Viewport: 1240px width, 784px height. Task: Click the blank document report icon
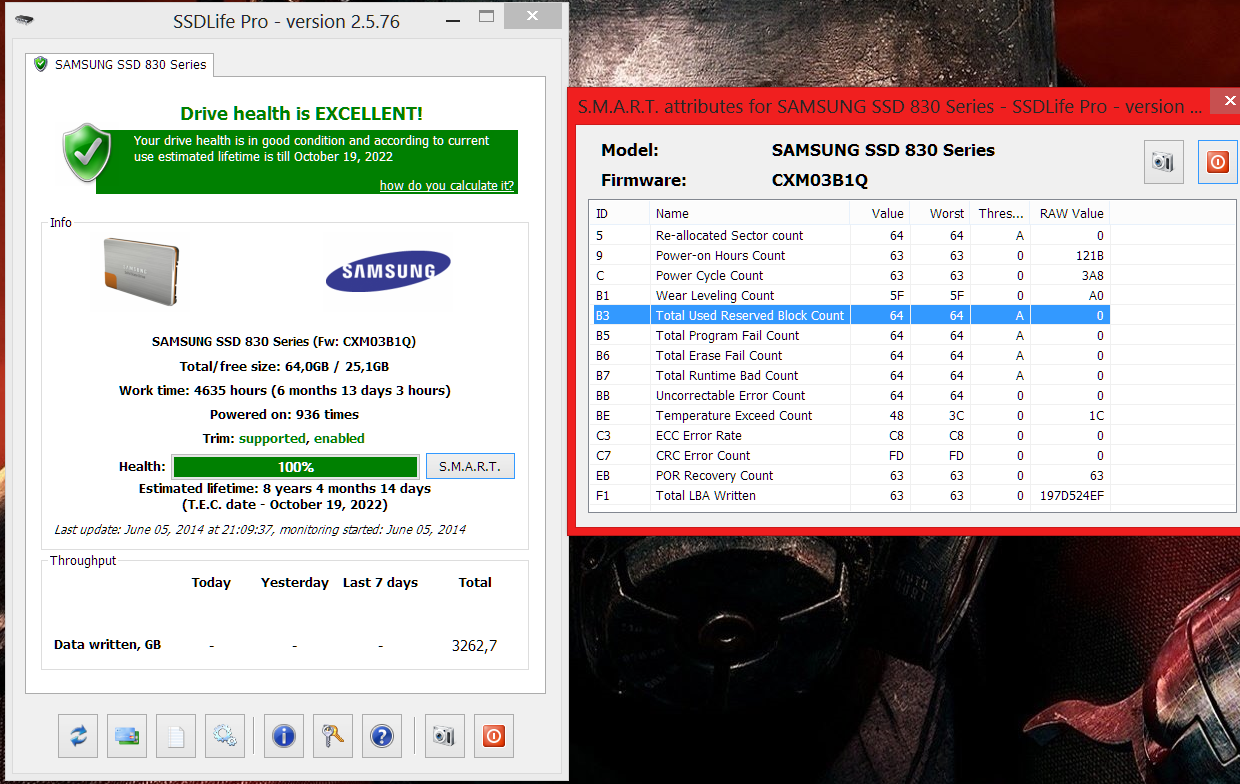[x=176, y=737]
